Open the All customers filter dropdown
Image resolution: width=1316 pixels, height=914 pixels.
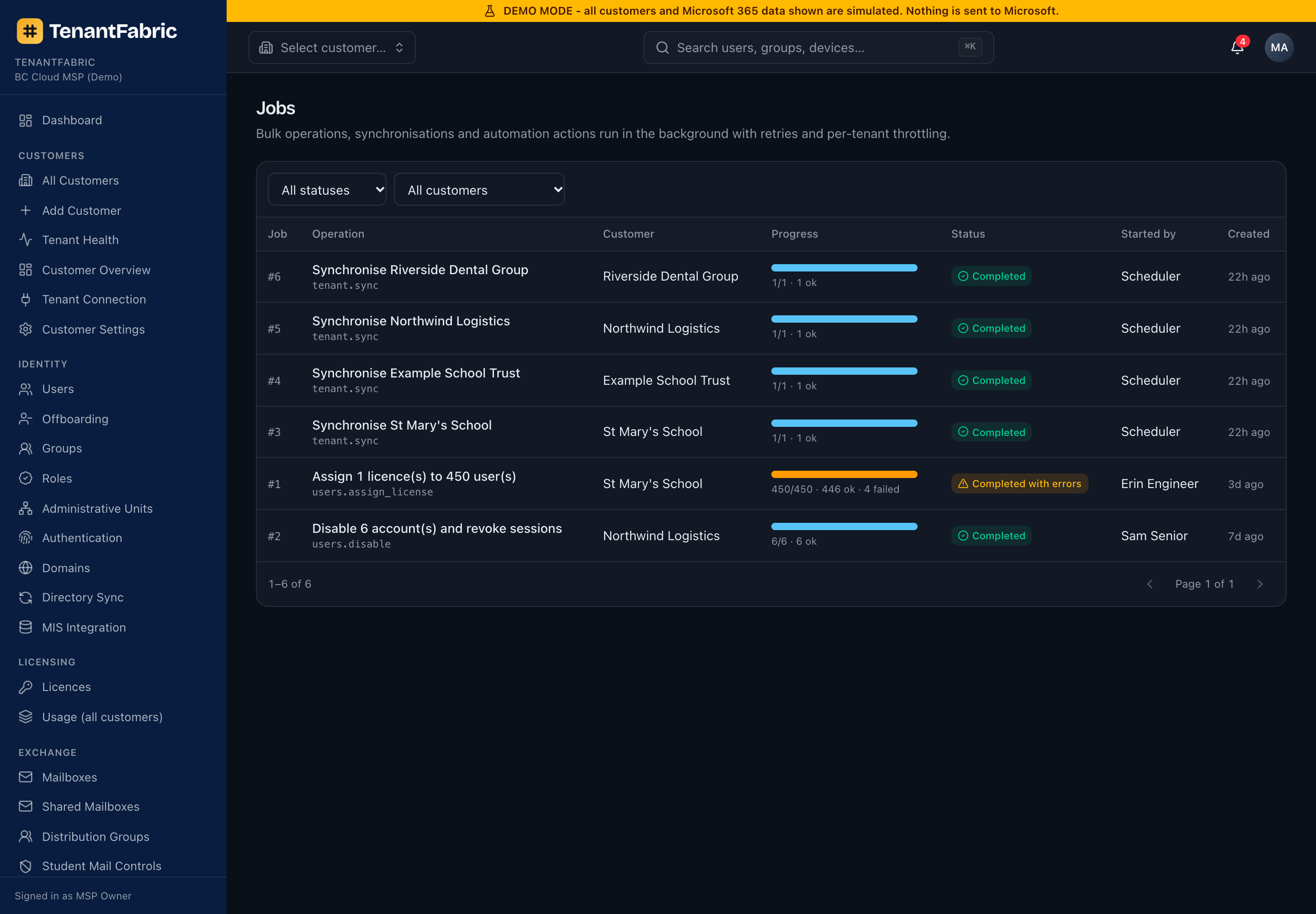479,190
